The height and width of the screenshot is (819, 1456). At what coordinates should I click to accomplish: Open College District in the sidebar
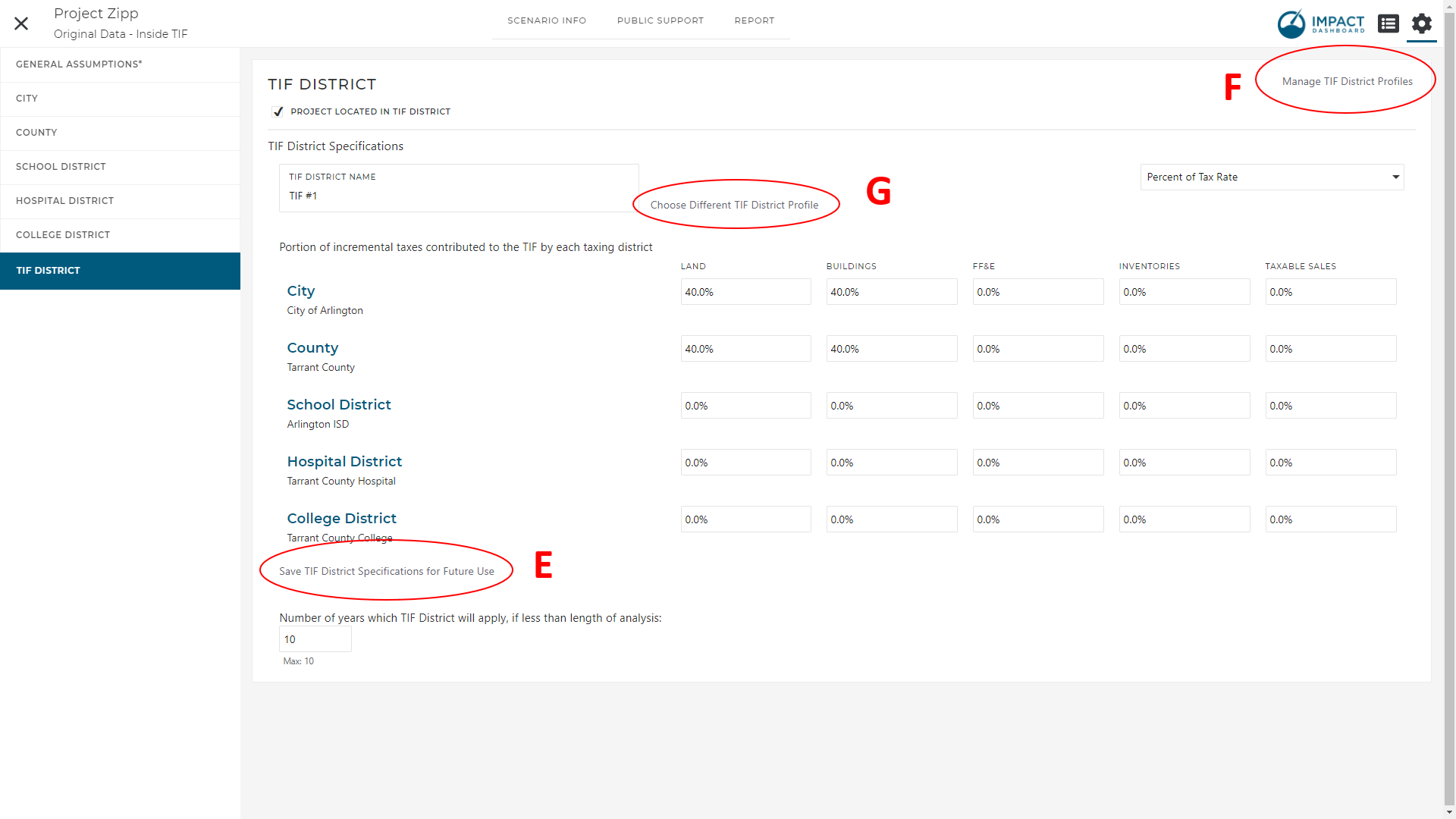point(63,235)
